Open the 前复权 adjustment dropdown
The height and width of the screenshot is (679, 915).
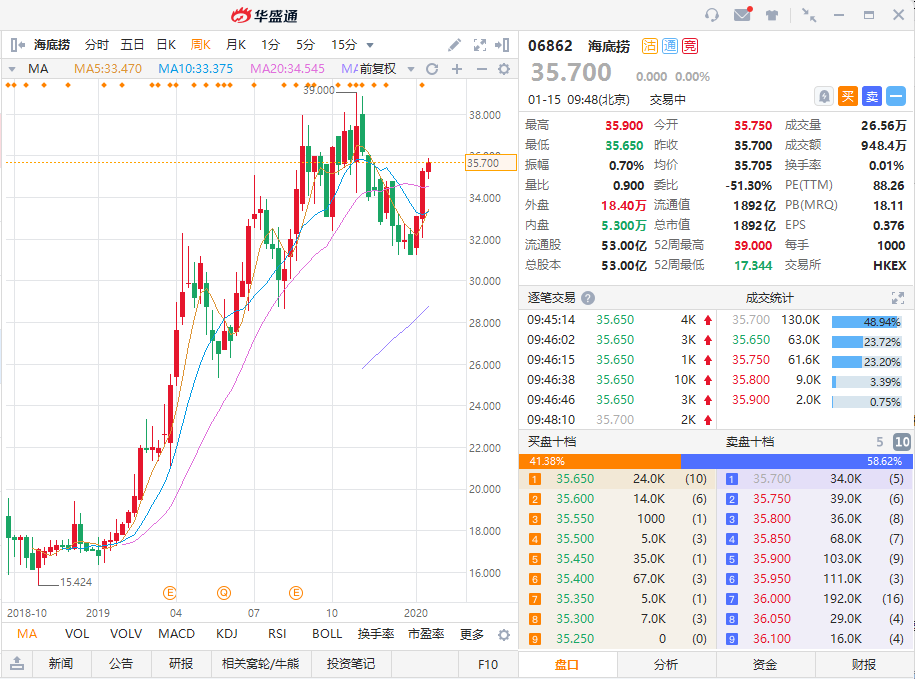pos(387,69)
